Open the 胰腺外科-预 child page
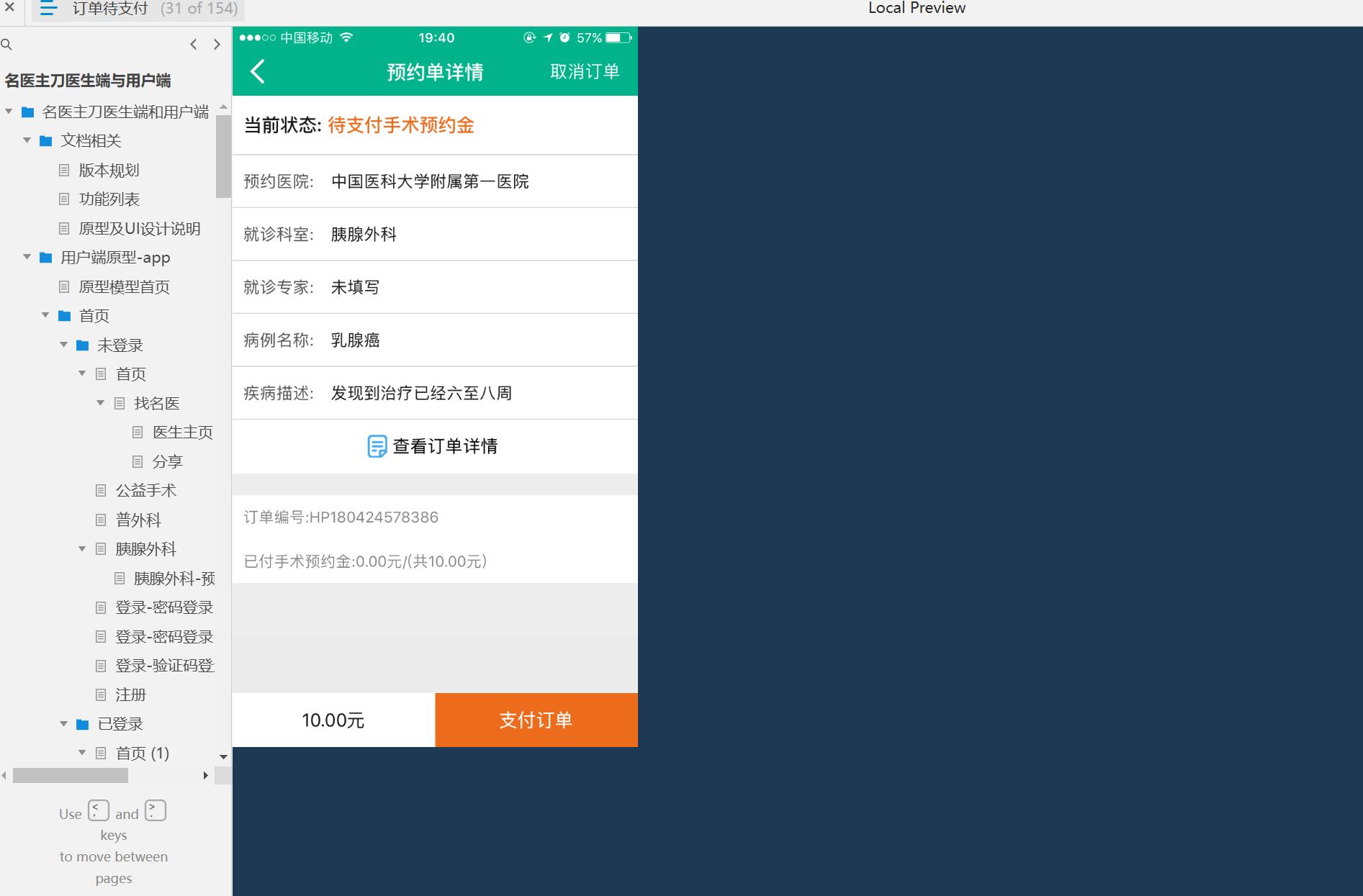 click(174, 579)
